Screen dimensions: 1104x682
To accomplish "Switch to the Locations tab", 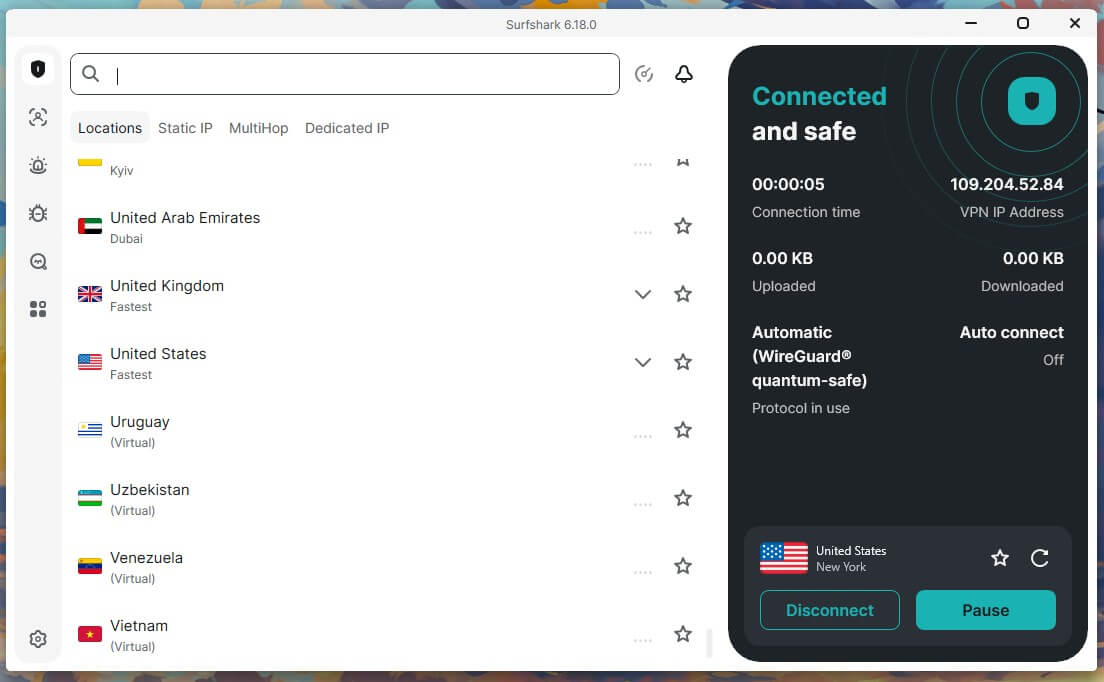I will [x=110, y=128].
